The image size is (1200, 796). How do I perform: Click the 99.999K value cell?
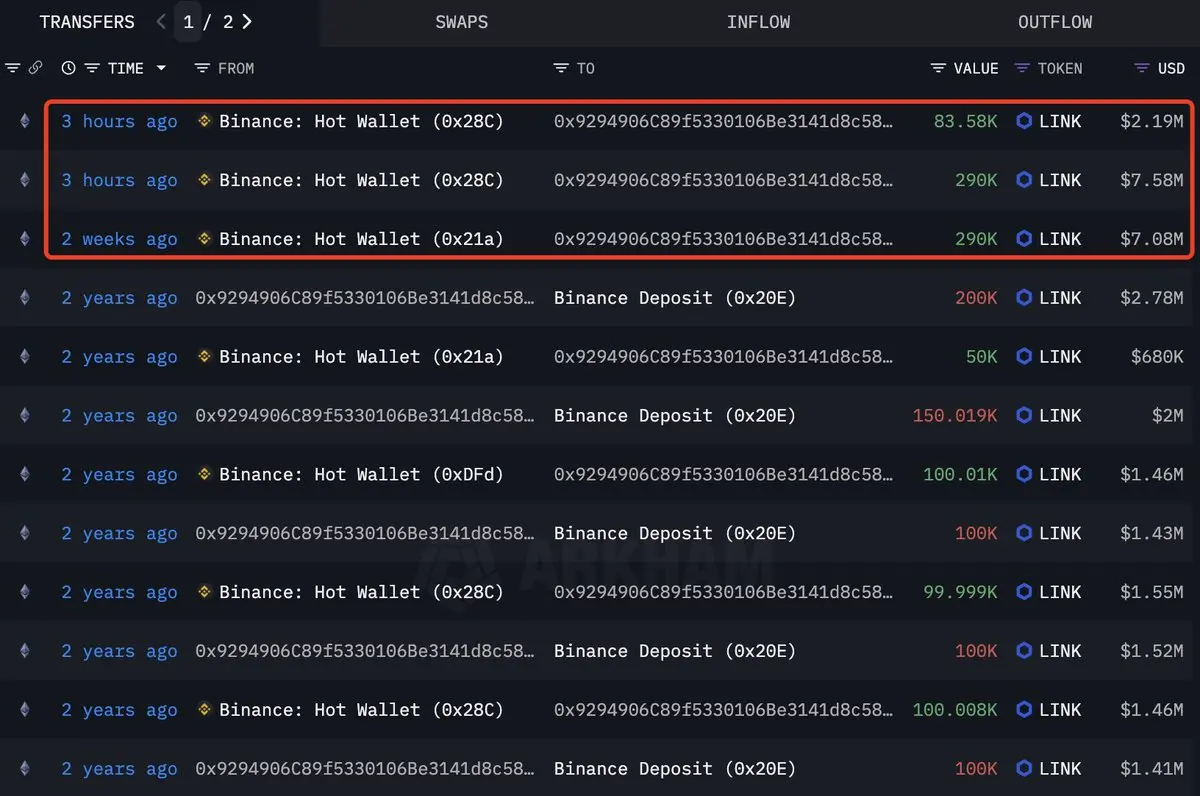tap(960, 592)
